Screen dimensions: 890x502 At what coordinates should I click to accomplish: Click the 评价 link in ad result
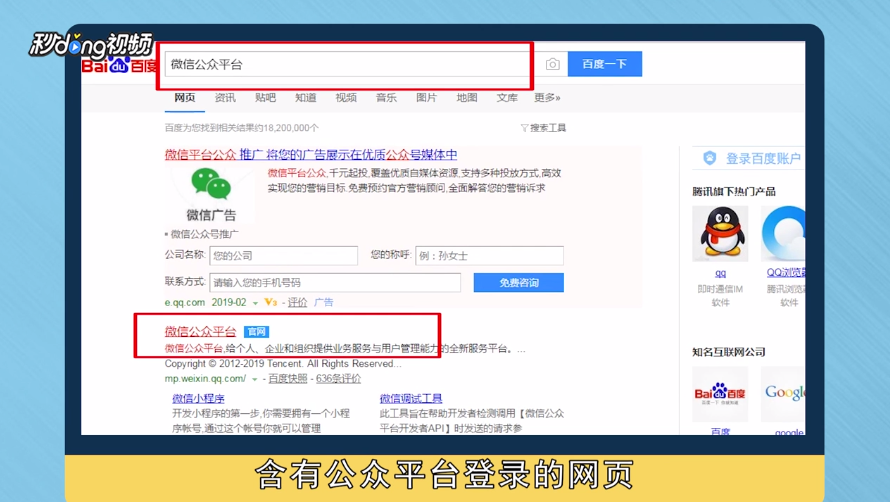(x=297, y=302)
